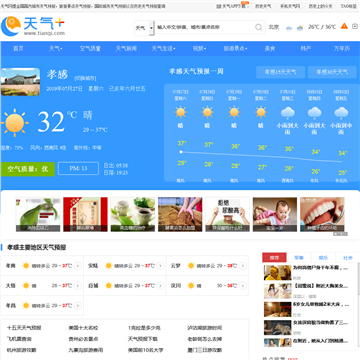Open 手机天气网 link in top bar
The width and height of the screenshot is (360, 360).
290,6
